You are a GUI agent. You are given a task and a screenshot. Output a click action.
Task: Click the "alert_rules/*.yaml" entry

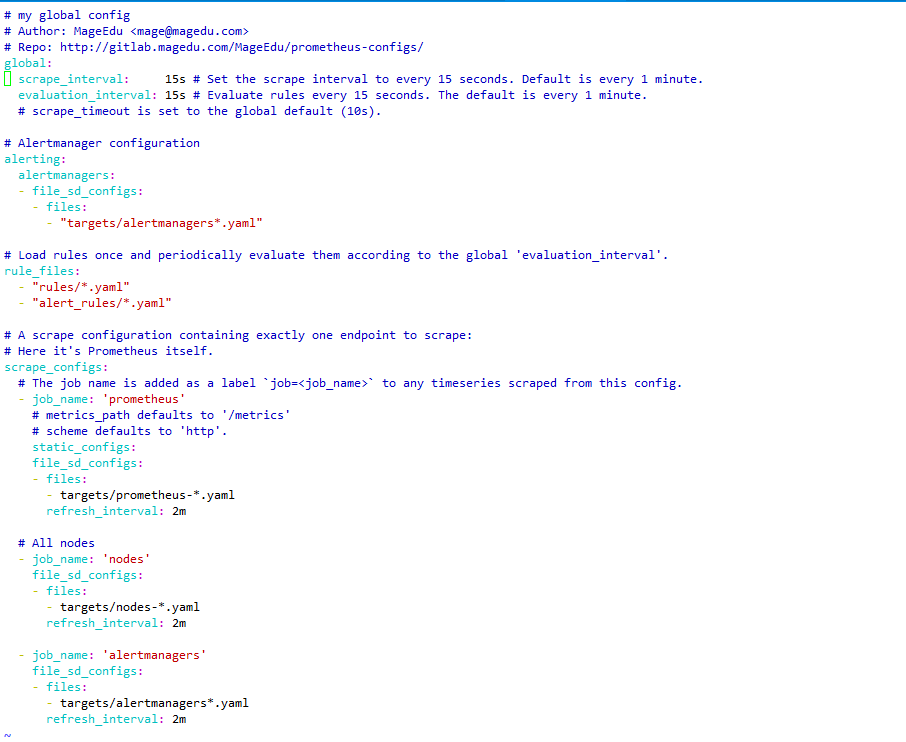102,303
